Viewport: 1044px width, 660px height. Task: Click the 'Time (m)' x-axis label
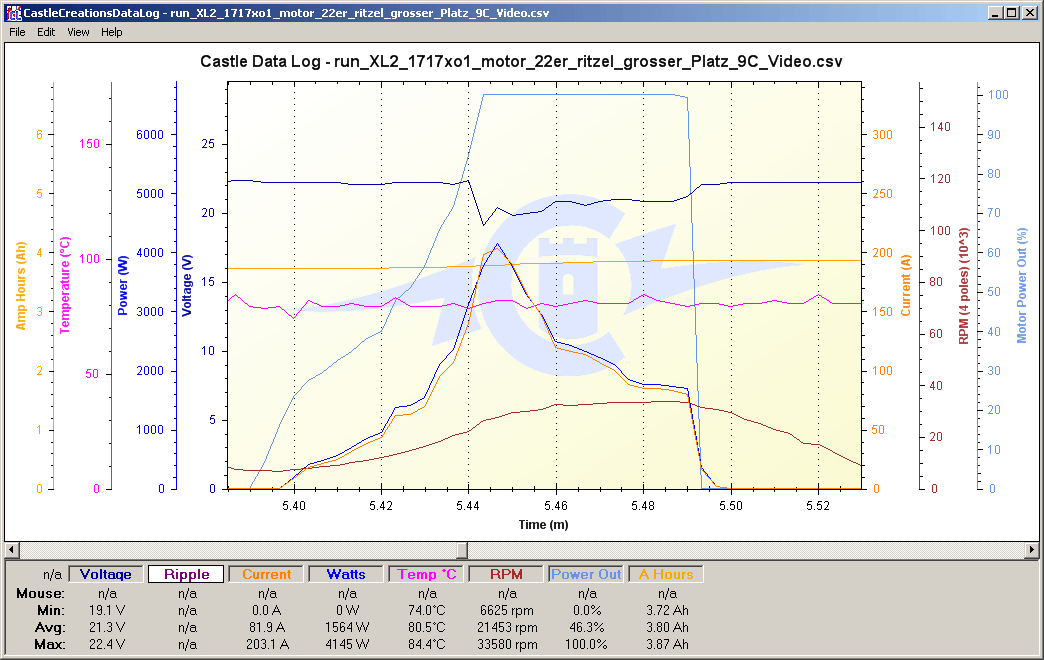[543, 525]
